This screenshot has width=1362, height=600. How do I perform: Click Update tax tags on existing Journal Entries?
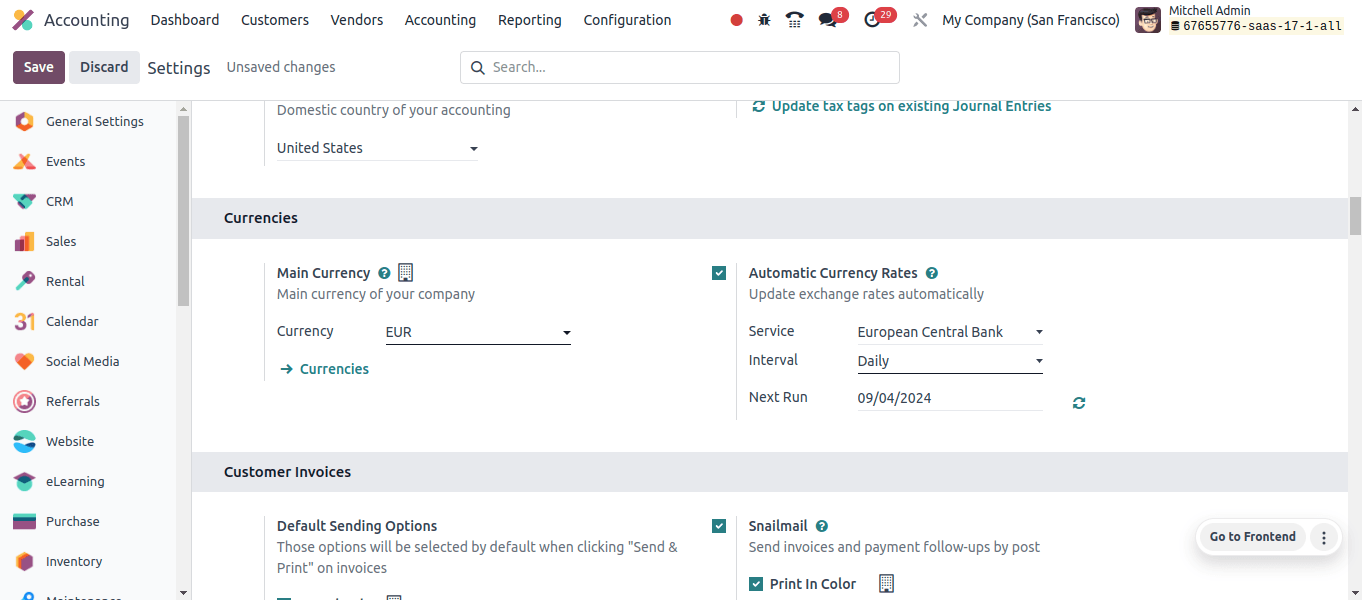pos(901,106)
